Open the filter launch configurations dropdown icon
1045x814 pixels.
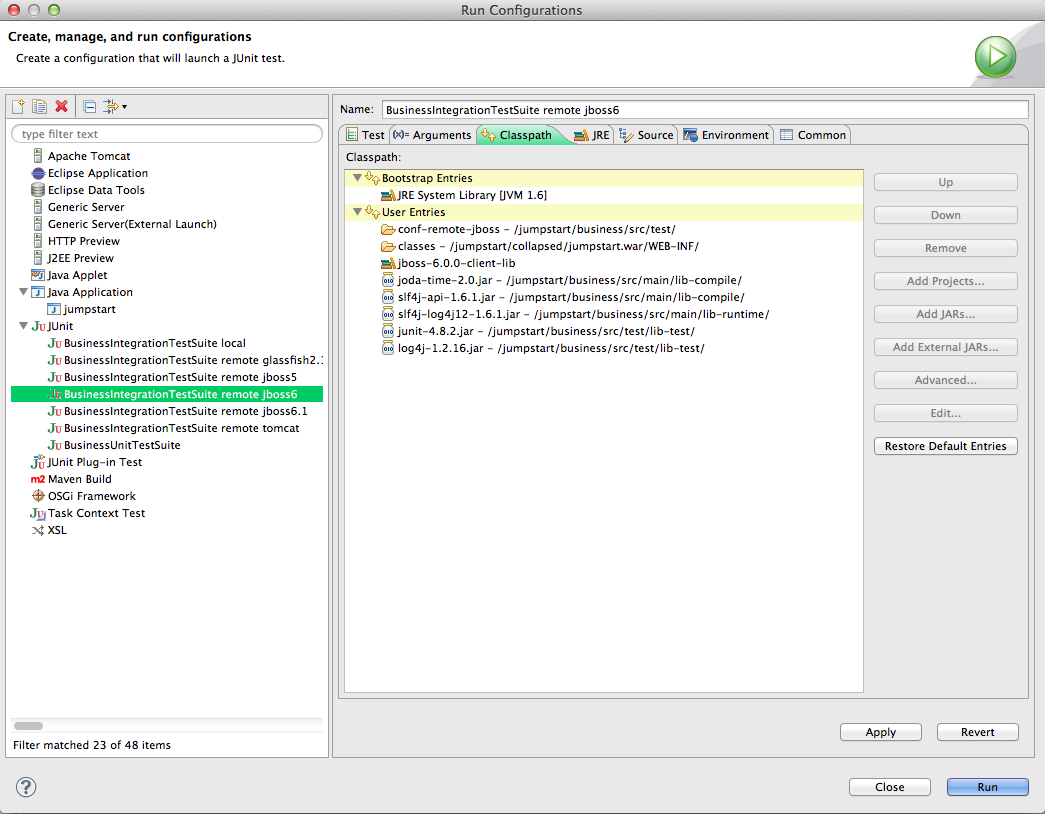pos(115,106)
